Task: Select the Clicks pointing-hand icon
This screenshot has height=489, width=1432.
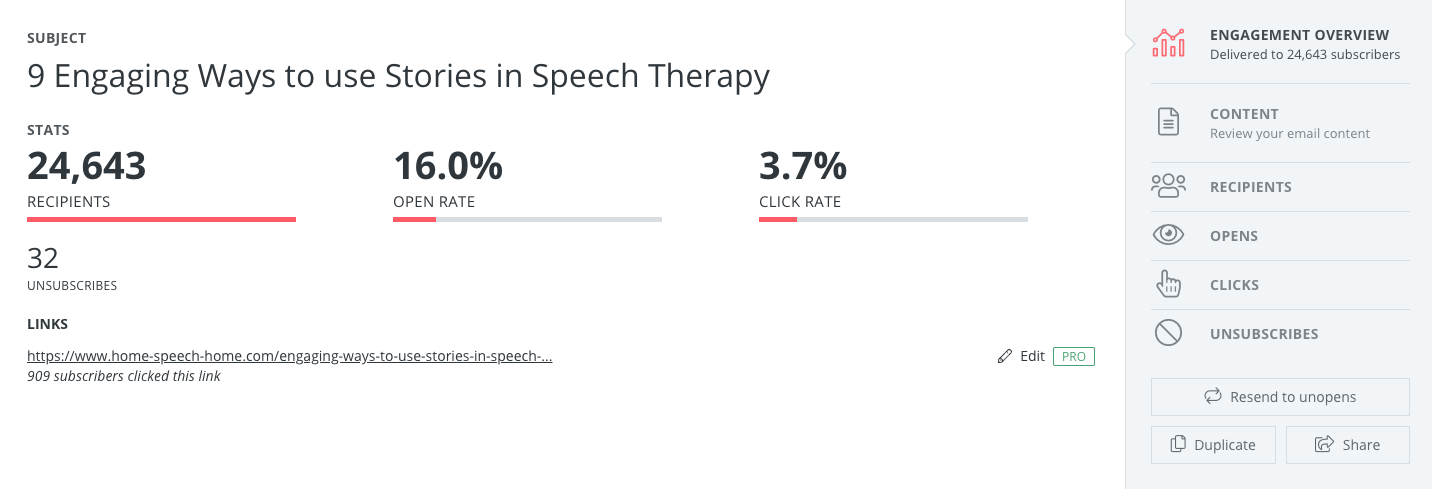Action: pos(1168,284)
